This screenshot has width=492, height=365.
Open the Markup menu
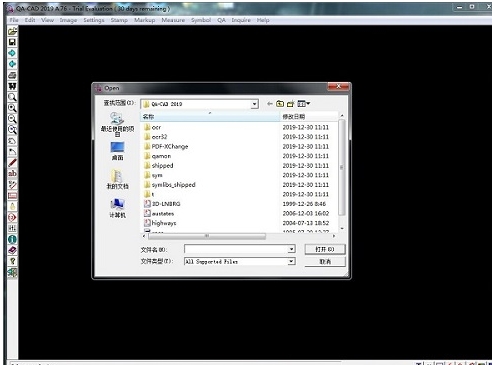(145, 20)
